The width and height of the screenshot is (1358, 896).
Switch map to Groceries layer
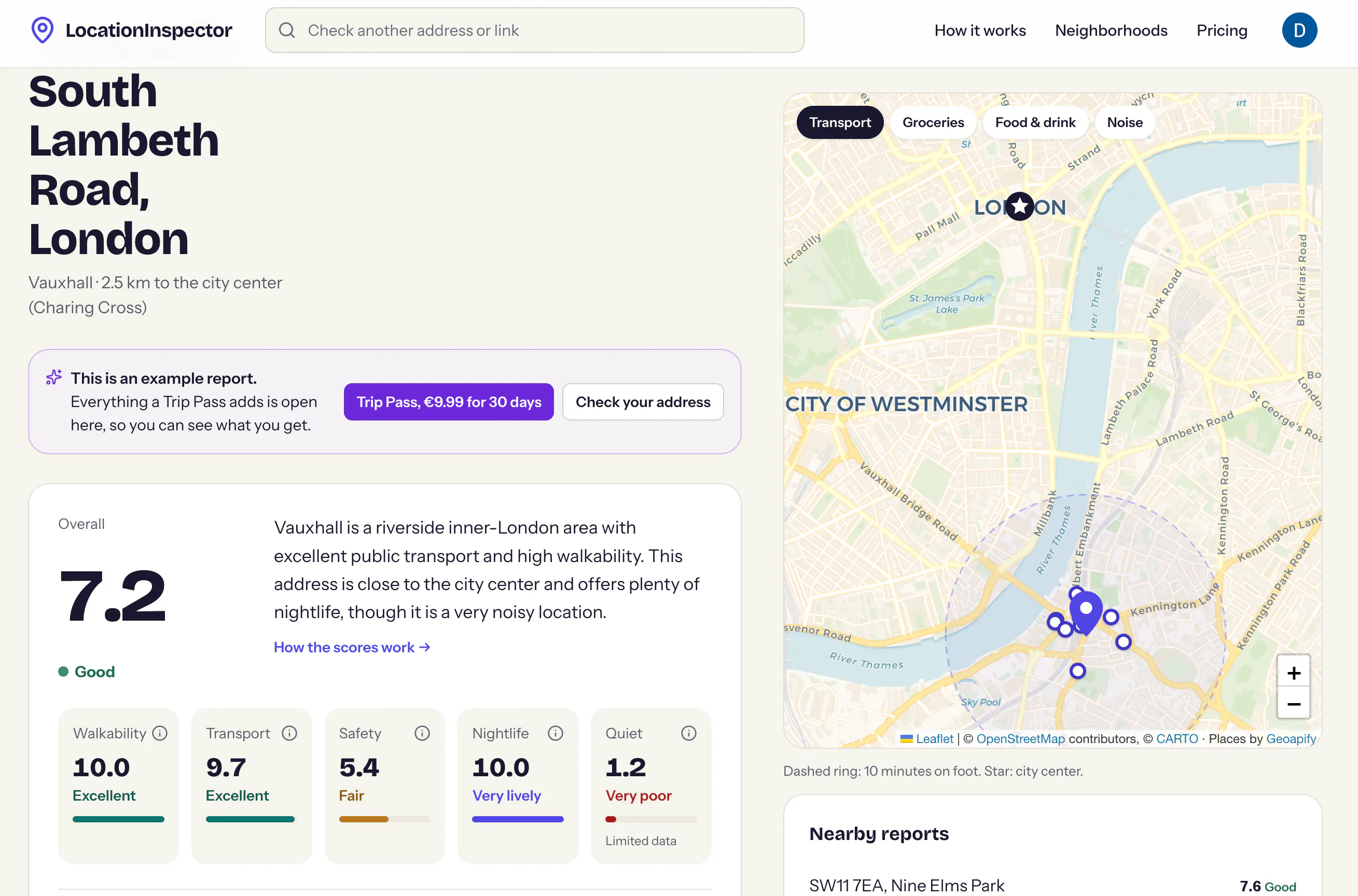933,122
